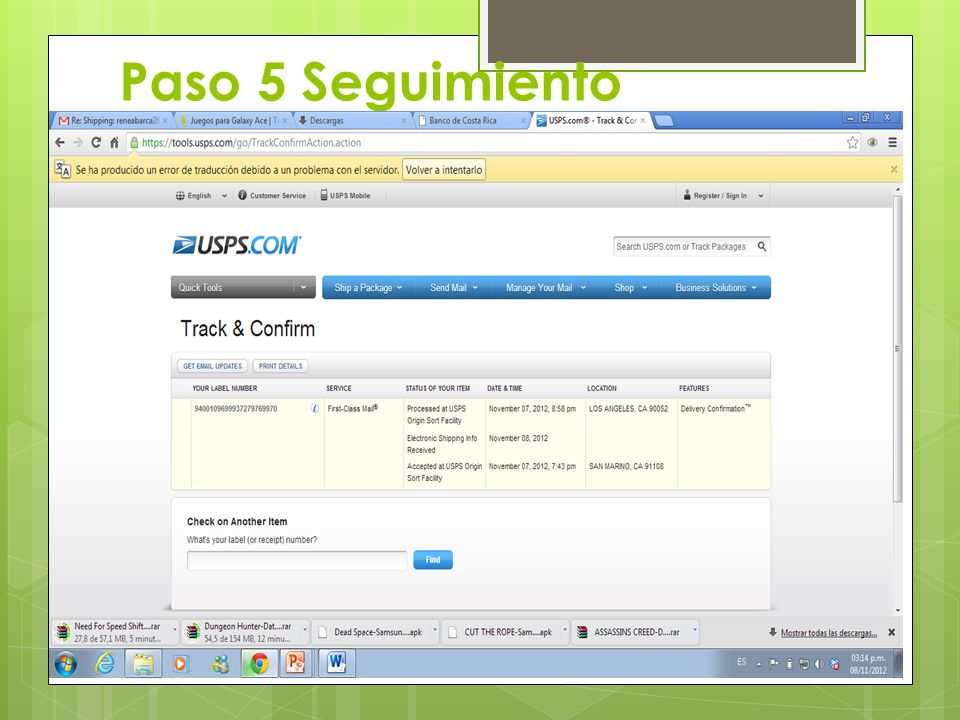Click 'SAN MARINO, CA 91108' location text
This screenshot has width=960, height=720.
click(626, 466)
